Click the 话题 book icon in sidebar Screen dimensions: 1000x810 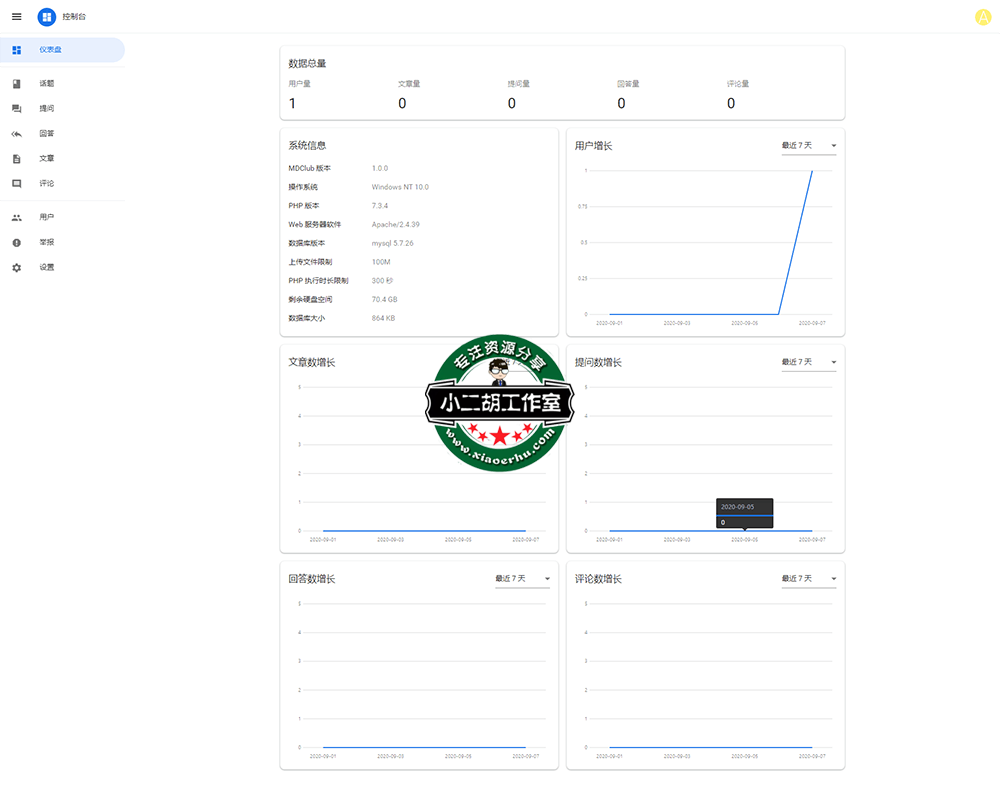click(x=16, y=84)
